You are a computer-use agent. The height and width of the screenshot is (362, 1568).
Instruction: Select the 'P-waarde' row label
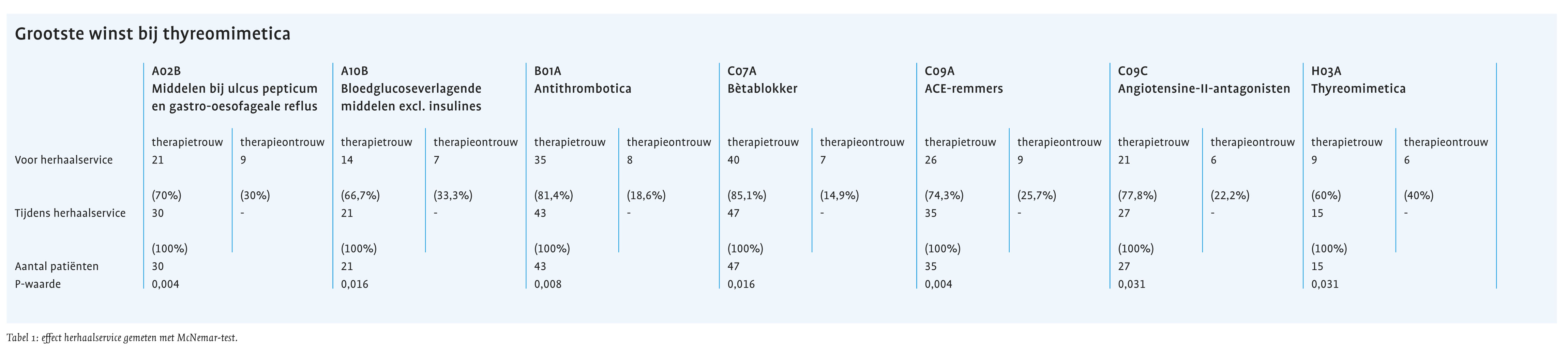click(x=38, y=284)
